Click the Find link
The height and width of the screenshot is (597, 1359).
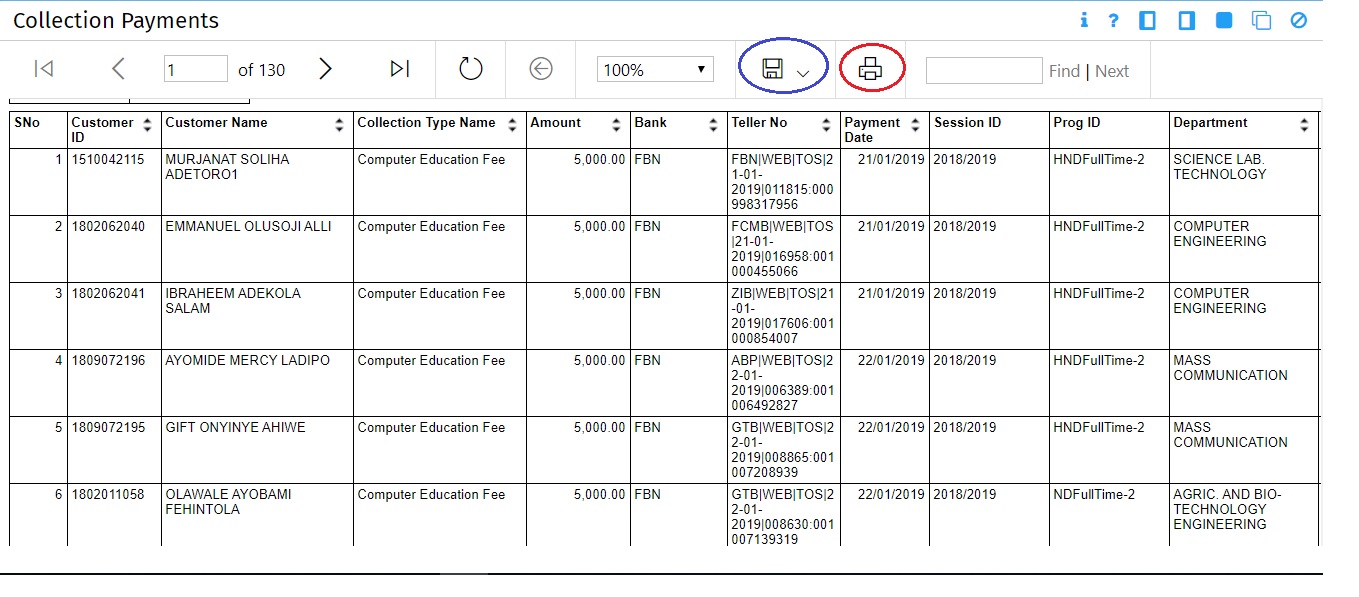click(1064, 71)
